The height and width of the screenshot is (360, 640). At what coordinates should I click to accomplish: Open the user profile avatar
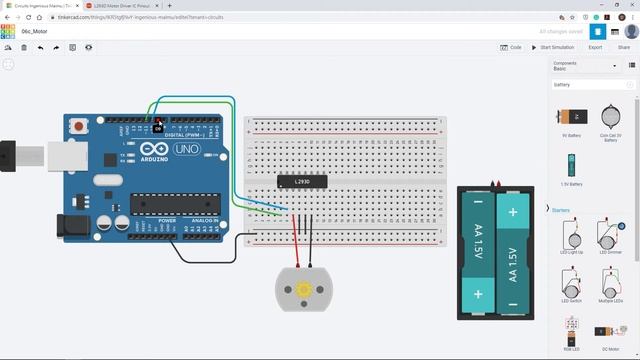click(x=631, y=31)
